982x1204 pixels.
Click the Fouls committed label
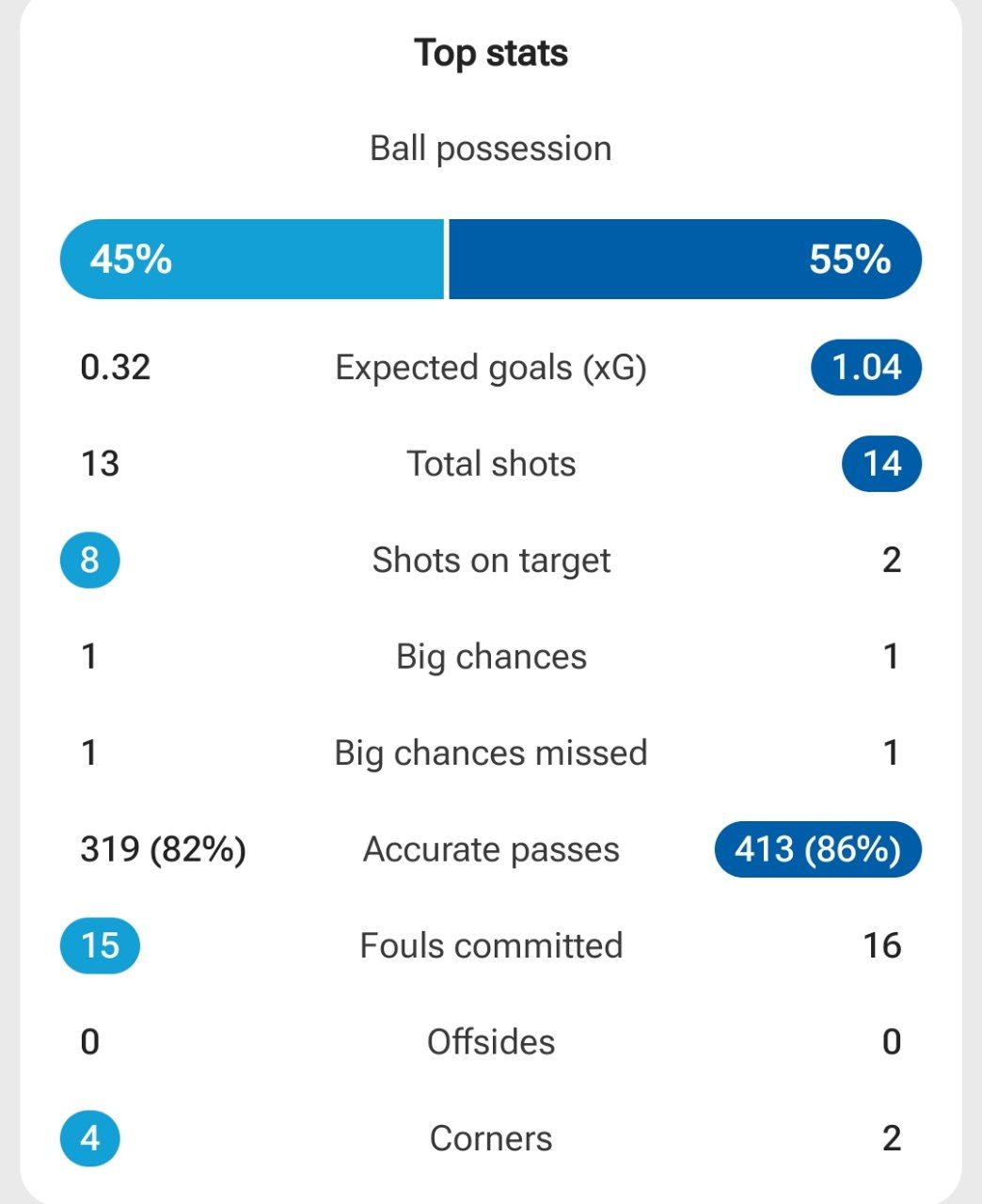click(491, 945)
